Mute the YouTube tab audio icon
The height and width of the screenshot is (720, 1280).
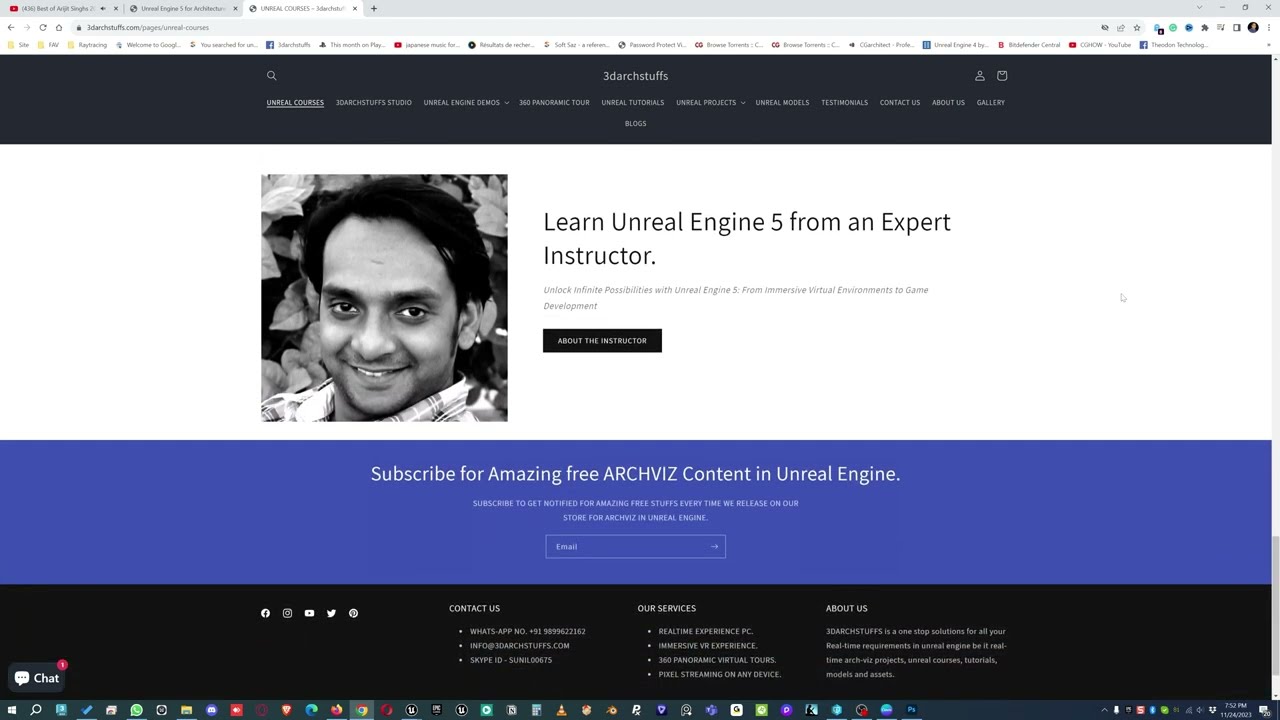[x=103, y=9]
